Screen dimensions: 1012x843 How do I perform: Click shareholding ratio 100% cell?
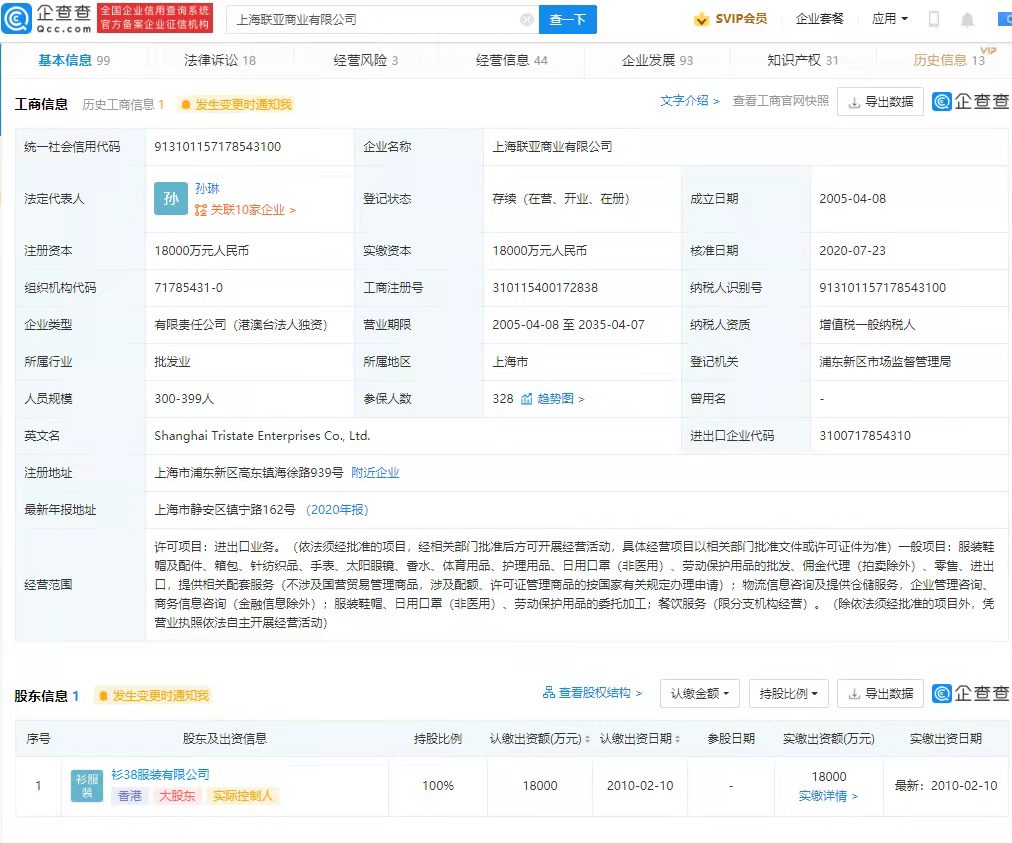pyautogui.click(x=438, y=786)
